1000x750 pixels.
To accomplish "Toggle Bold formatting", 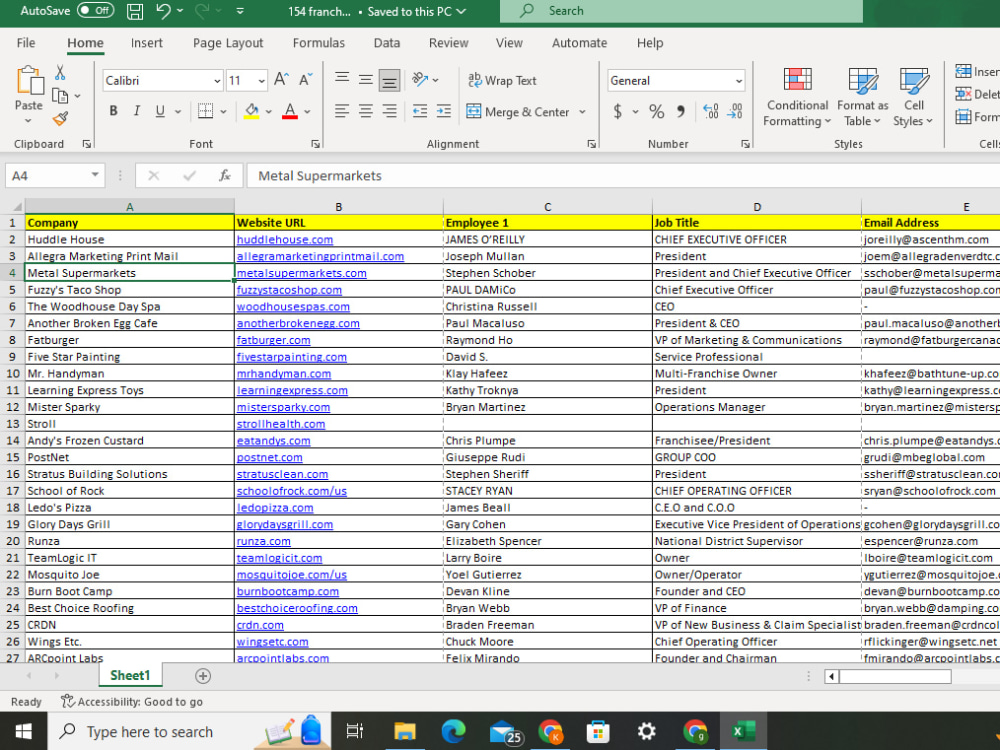I will [x=114, y=111].
